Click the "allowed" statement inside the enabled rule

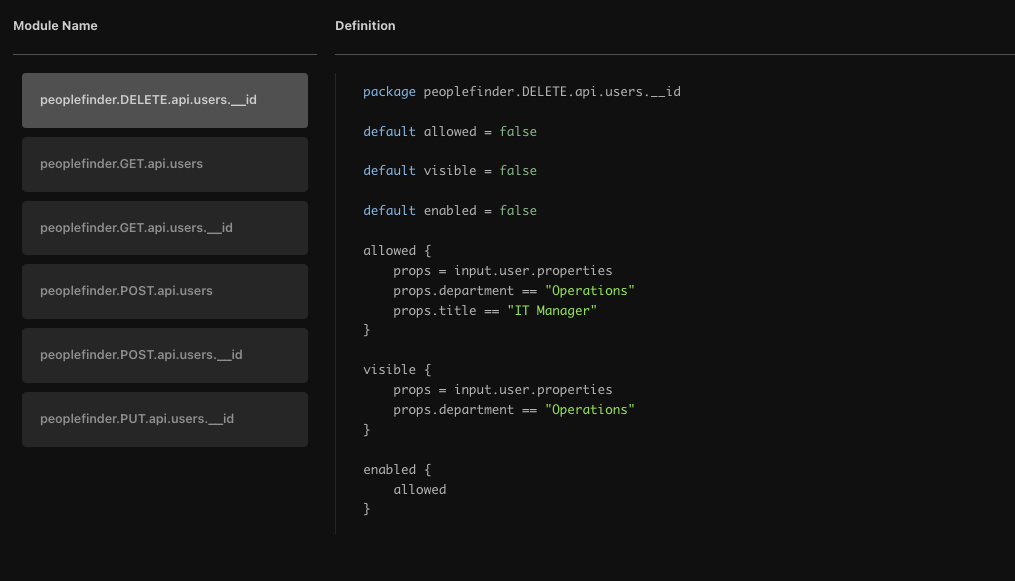419,490
